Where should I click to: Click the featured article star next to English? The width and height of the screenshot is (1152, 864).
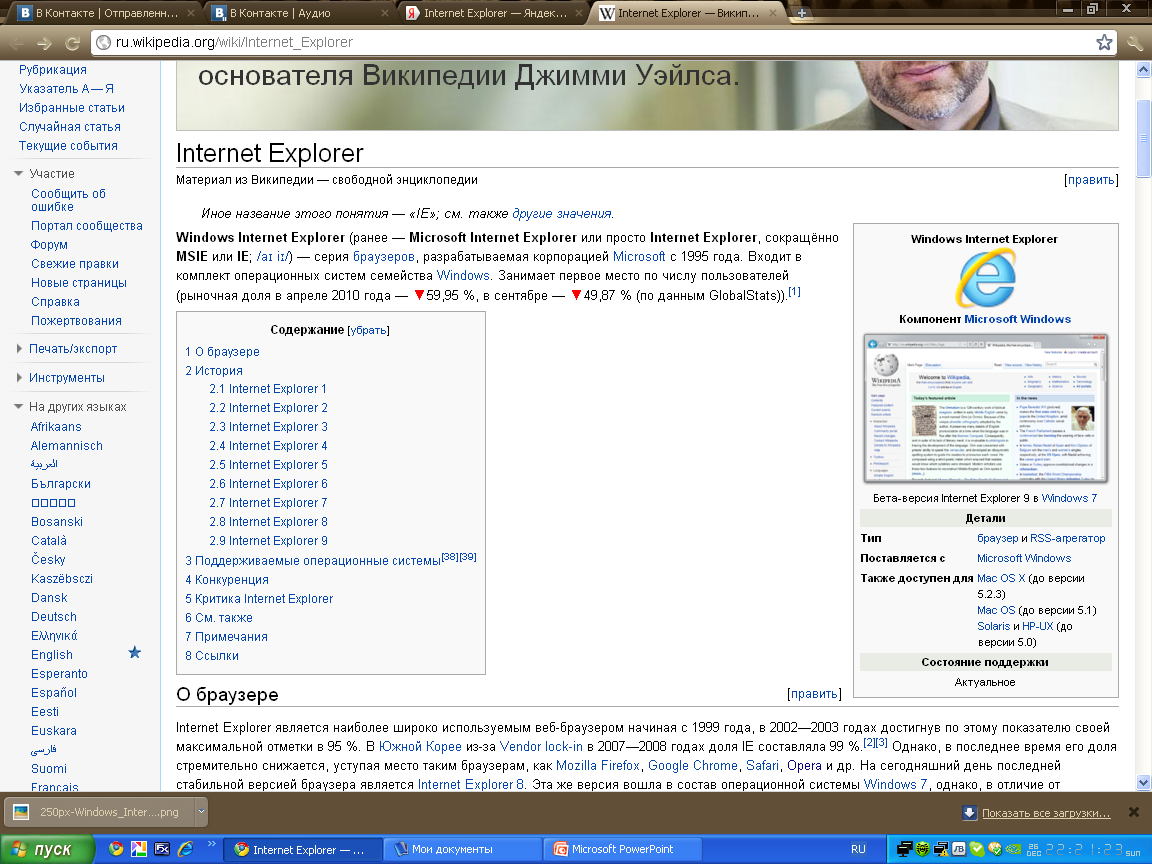point(134,652)
